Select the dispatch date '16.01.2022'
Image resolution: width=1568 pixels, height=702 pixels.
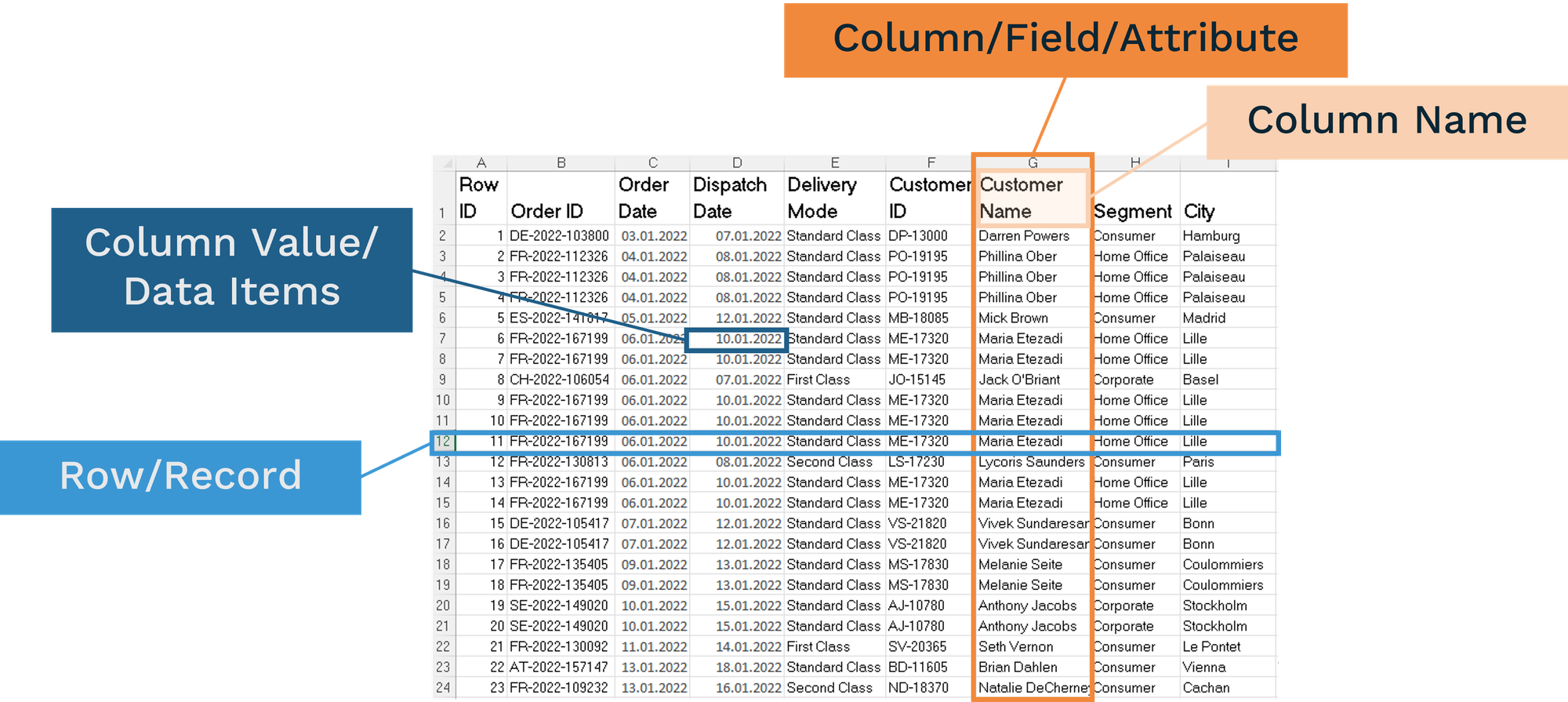tap(737, 688)
